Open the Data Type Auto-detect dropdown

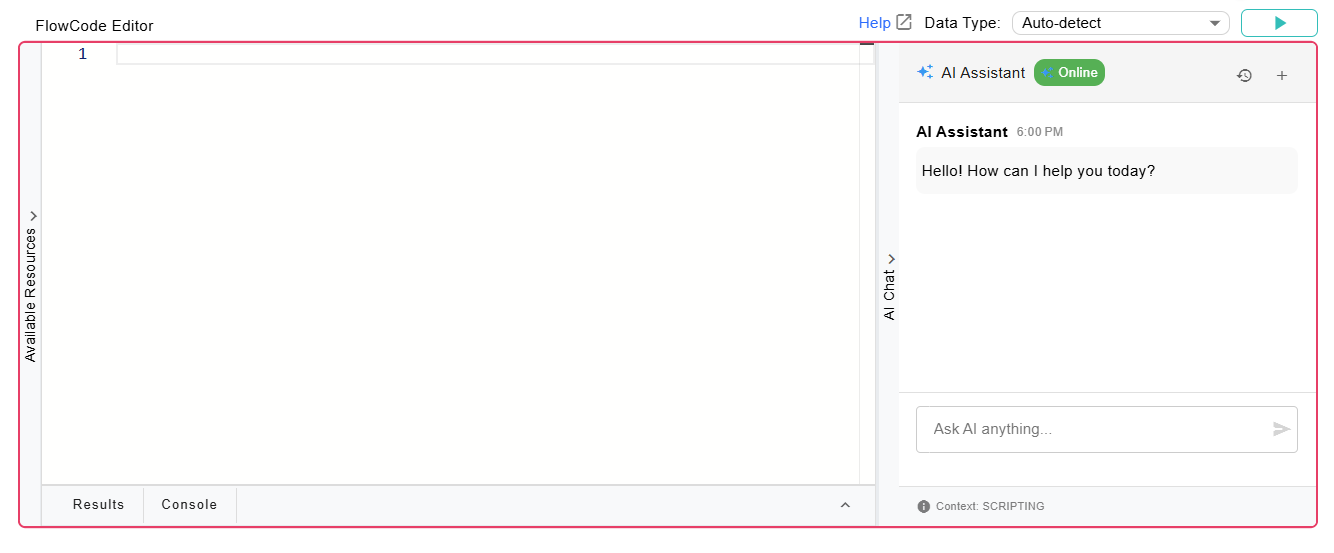(1121, 23)
